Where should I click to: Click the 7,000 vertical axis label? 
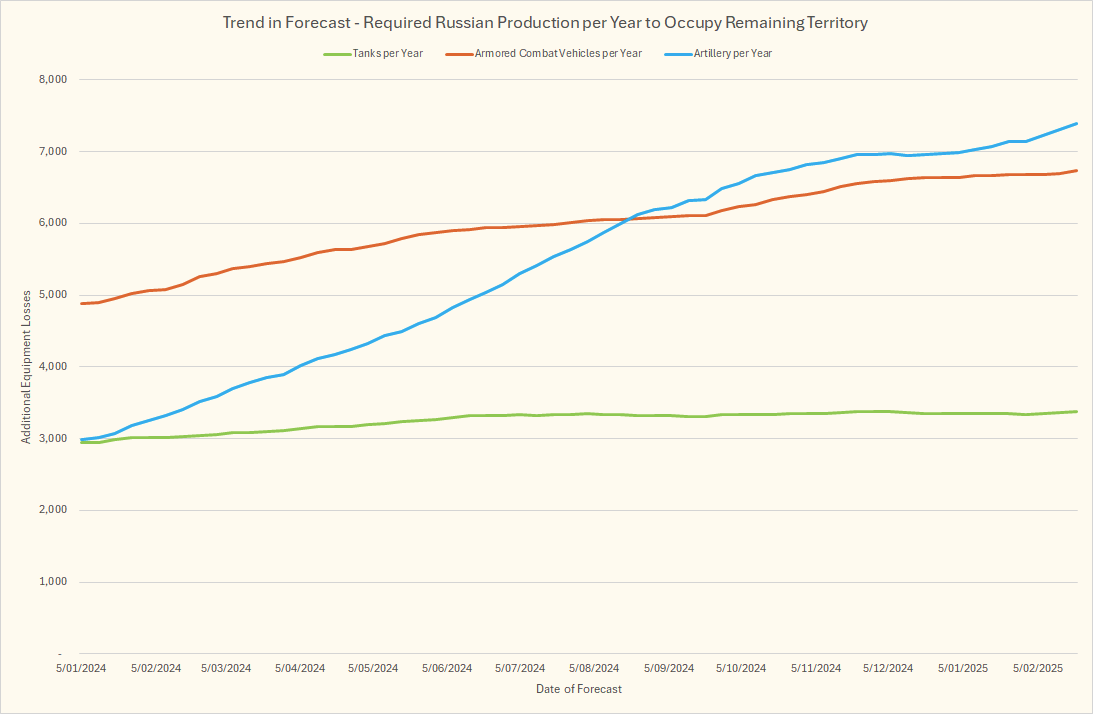tap(52, 152)
